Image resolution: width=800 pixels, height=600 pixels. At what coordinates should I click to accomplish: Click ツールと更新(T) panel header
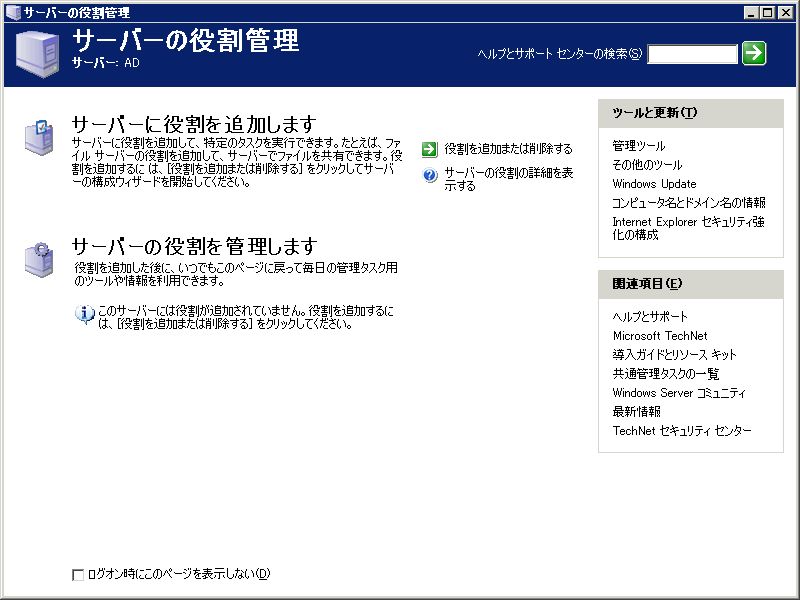[691, 113]
